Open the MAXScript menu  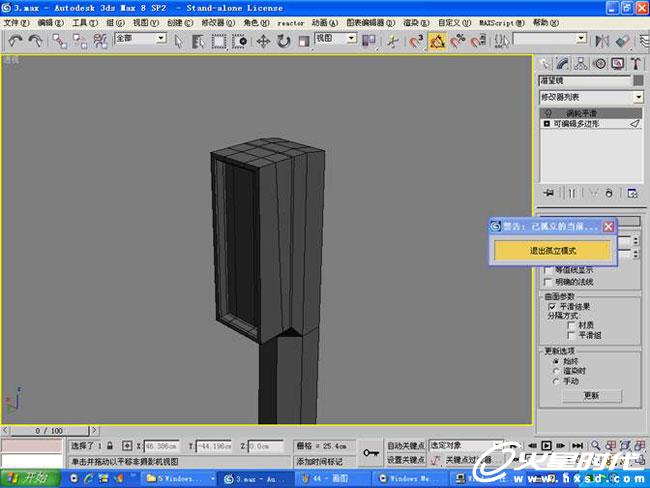coord(502,23)
